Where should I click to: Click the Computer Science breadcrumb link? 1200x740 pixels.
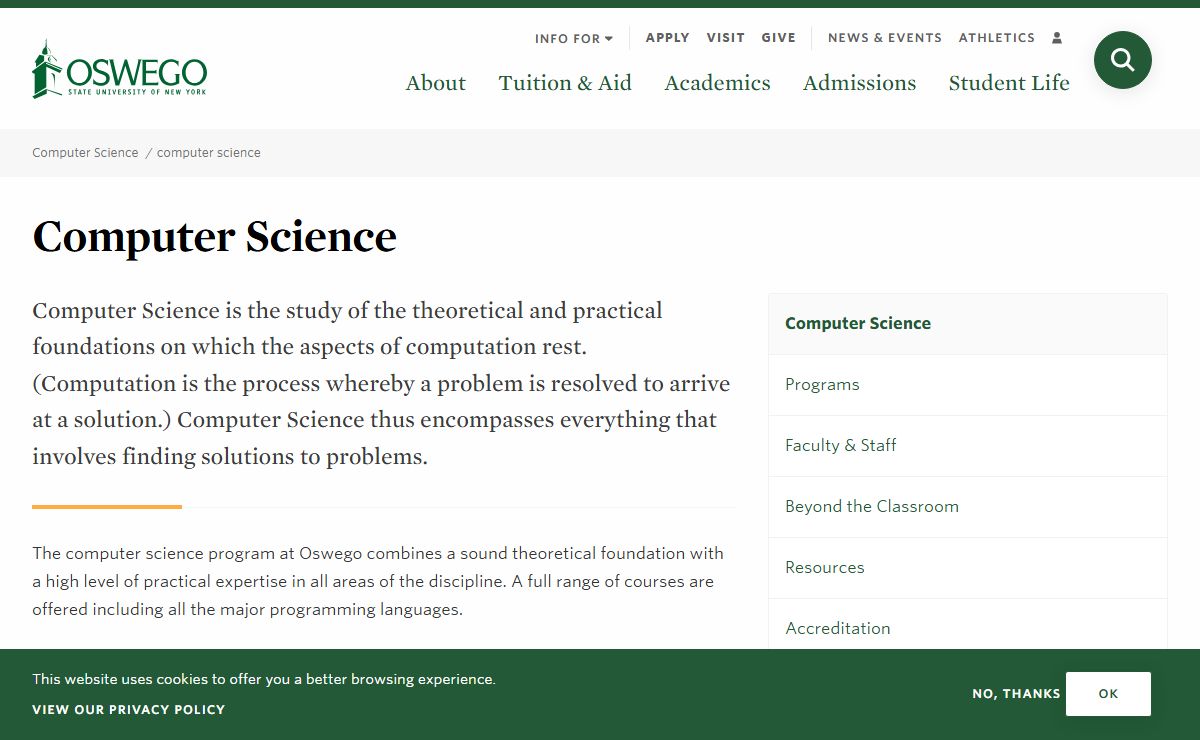point(85,153)
